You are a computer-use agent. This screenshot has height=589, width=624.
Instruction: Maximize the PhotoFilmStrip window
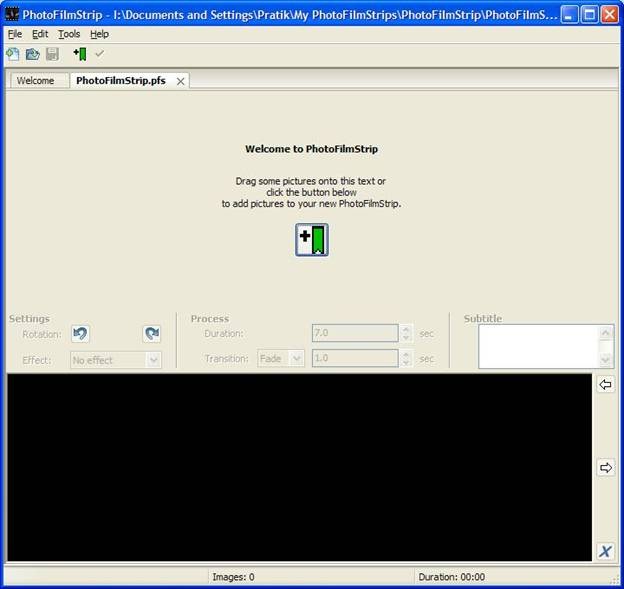click(x=590, y=15)
